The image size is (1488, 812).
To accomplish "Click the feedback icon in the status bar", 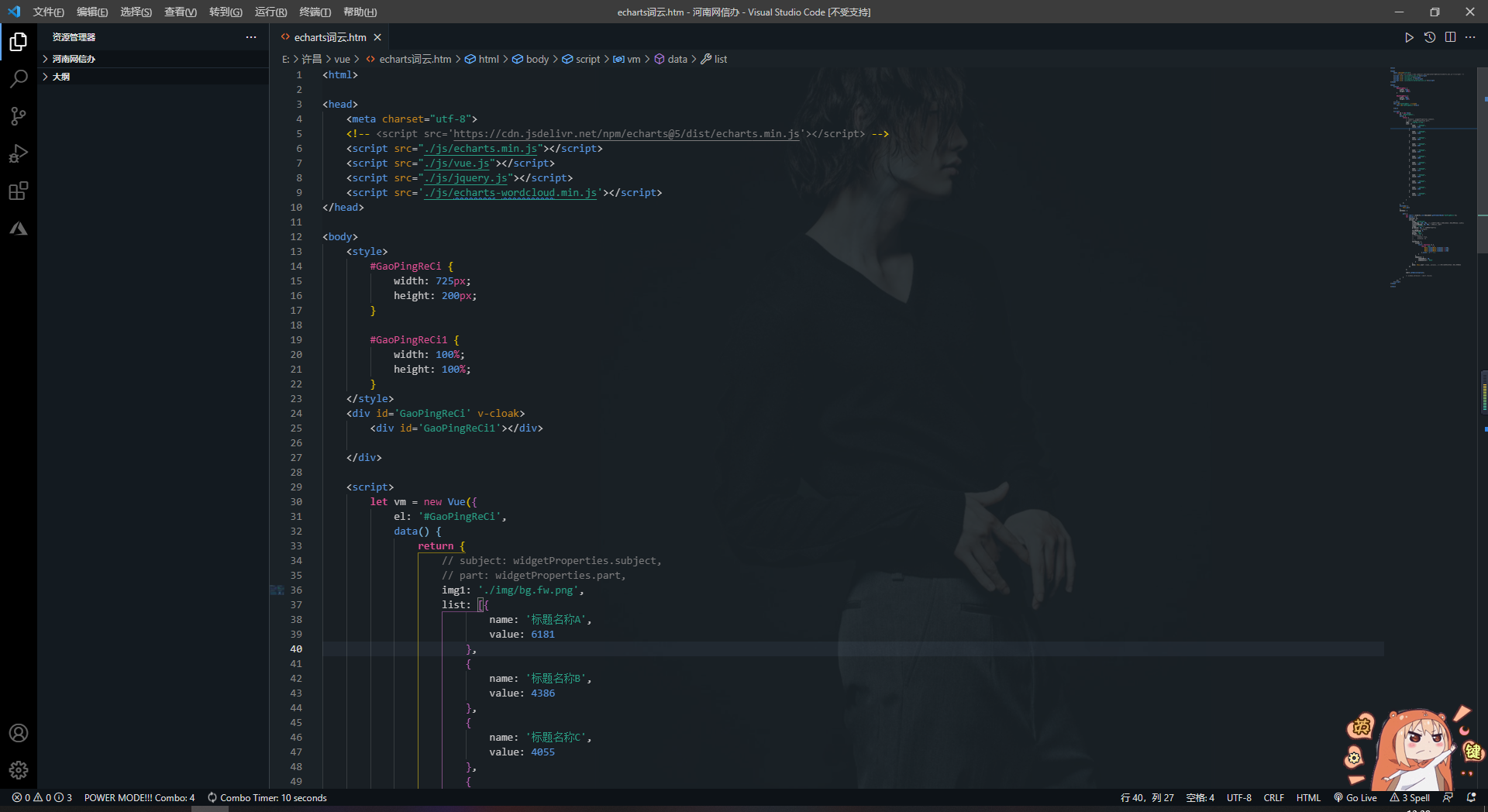I will click(1448, 797).
